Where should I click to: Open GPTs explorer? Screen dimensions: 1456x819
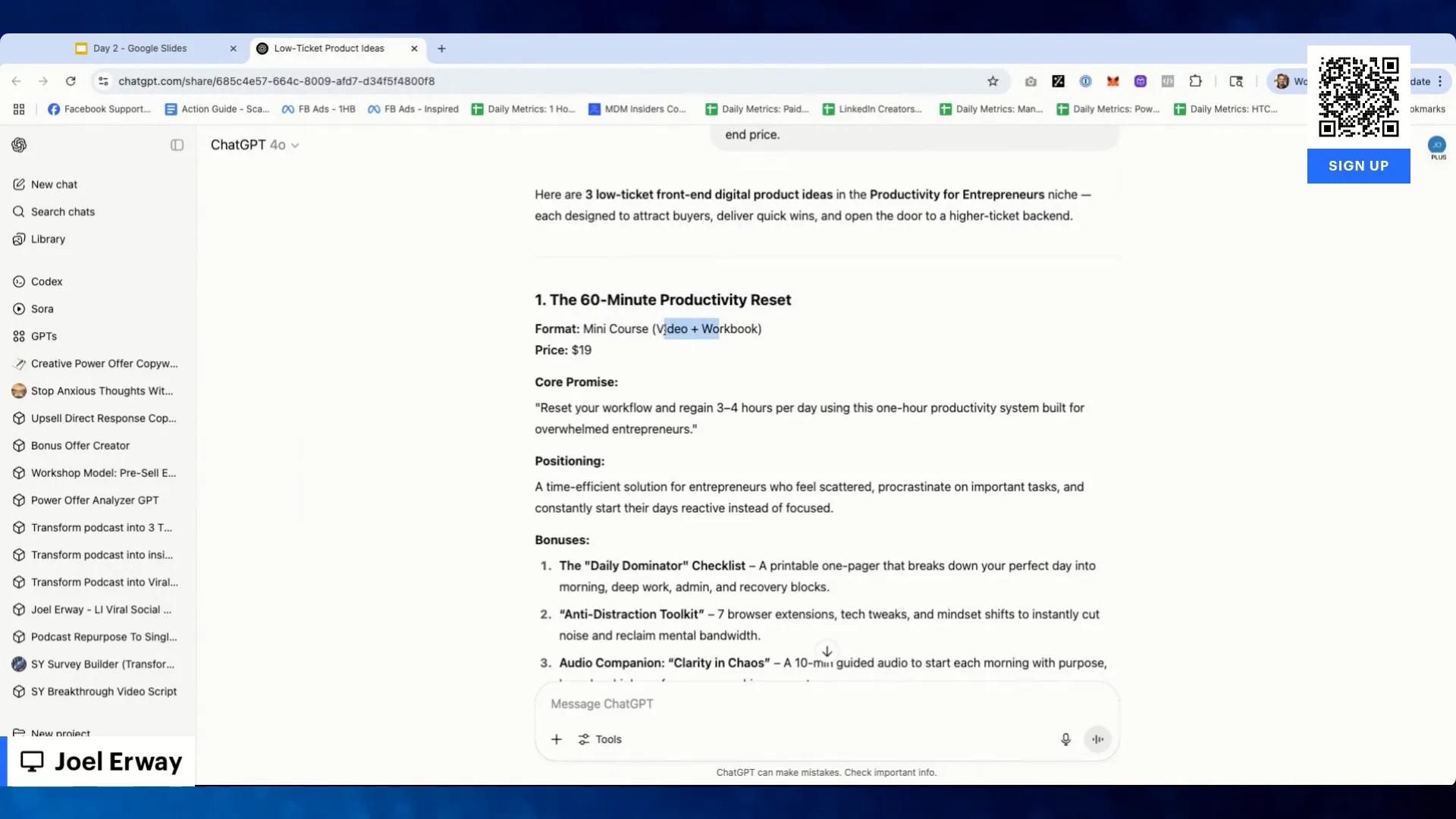[x=43, y=336]
